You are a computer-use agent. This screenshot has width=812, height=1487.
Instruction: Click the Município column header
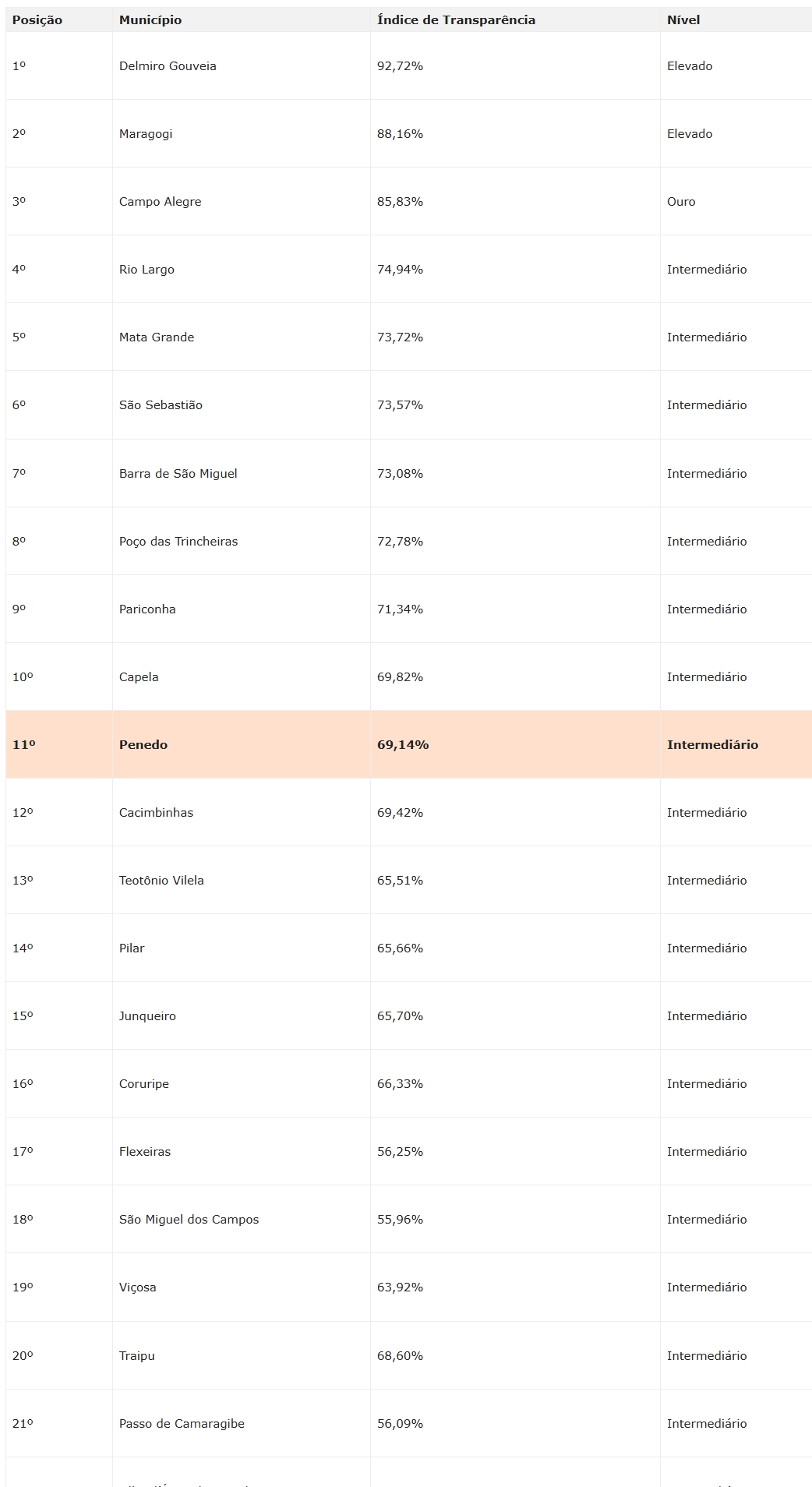pyautogui.click(x=150, y=20)
